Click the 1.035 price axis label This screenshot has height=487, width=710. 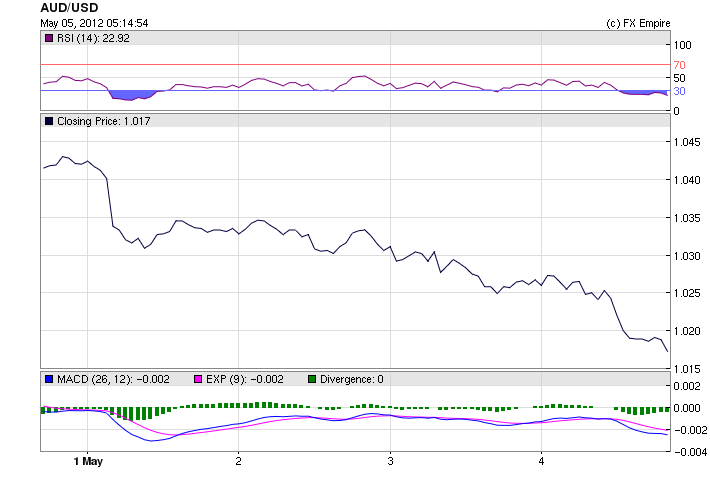tap(687, 218)
